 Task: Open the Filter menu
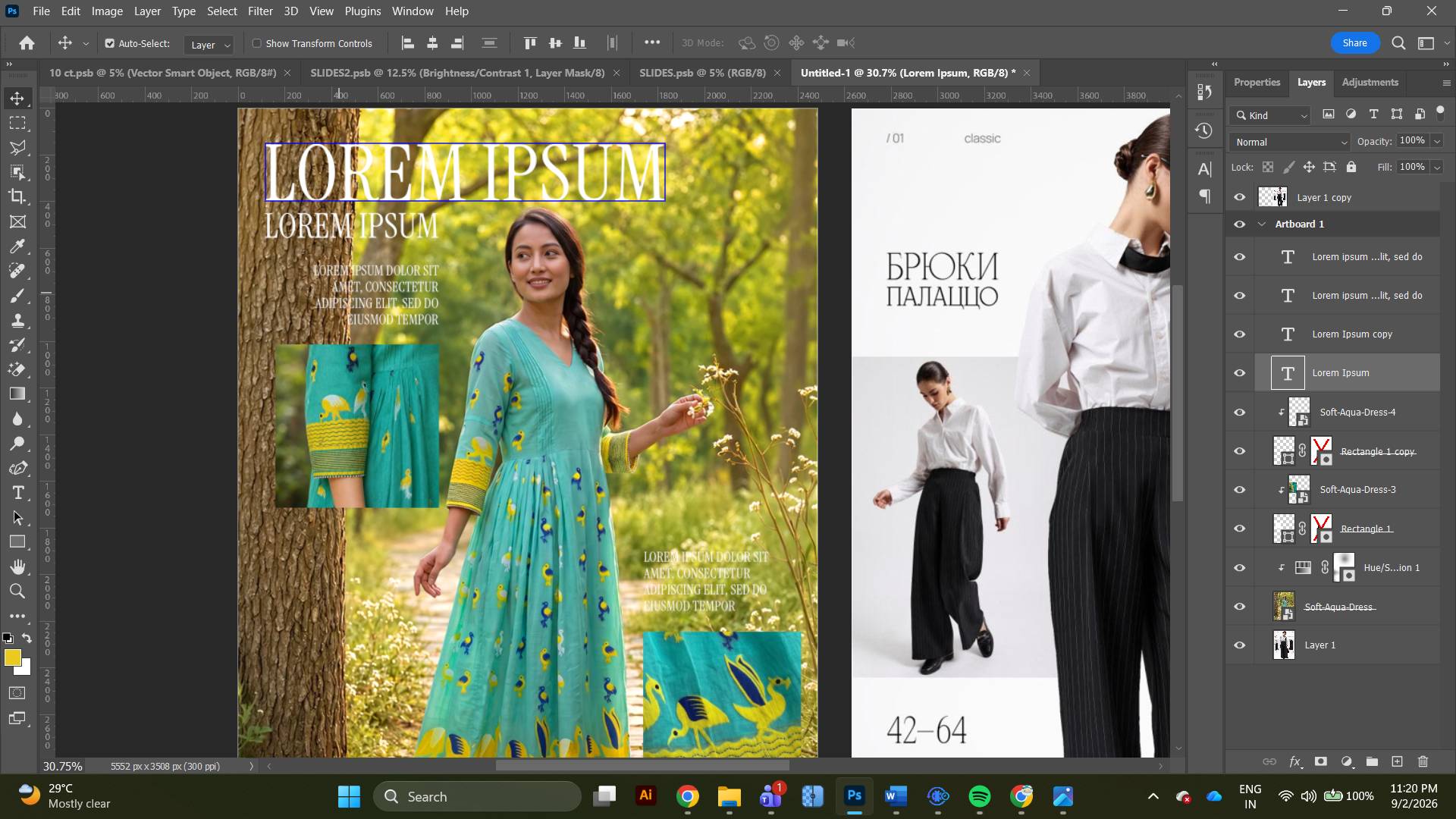tap(260, 11)
